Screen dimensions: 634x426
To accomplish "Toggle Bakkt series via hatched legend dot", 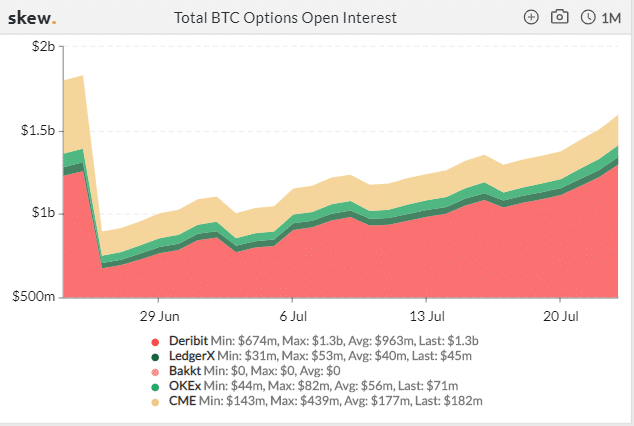I will click(155, 372).
